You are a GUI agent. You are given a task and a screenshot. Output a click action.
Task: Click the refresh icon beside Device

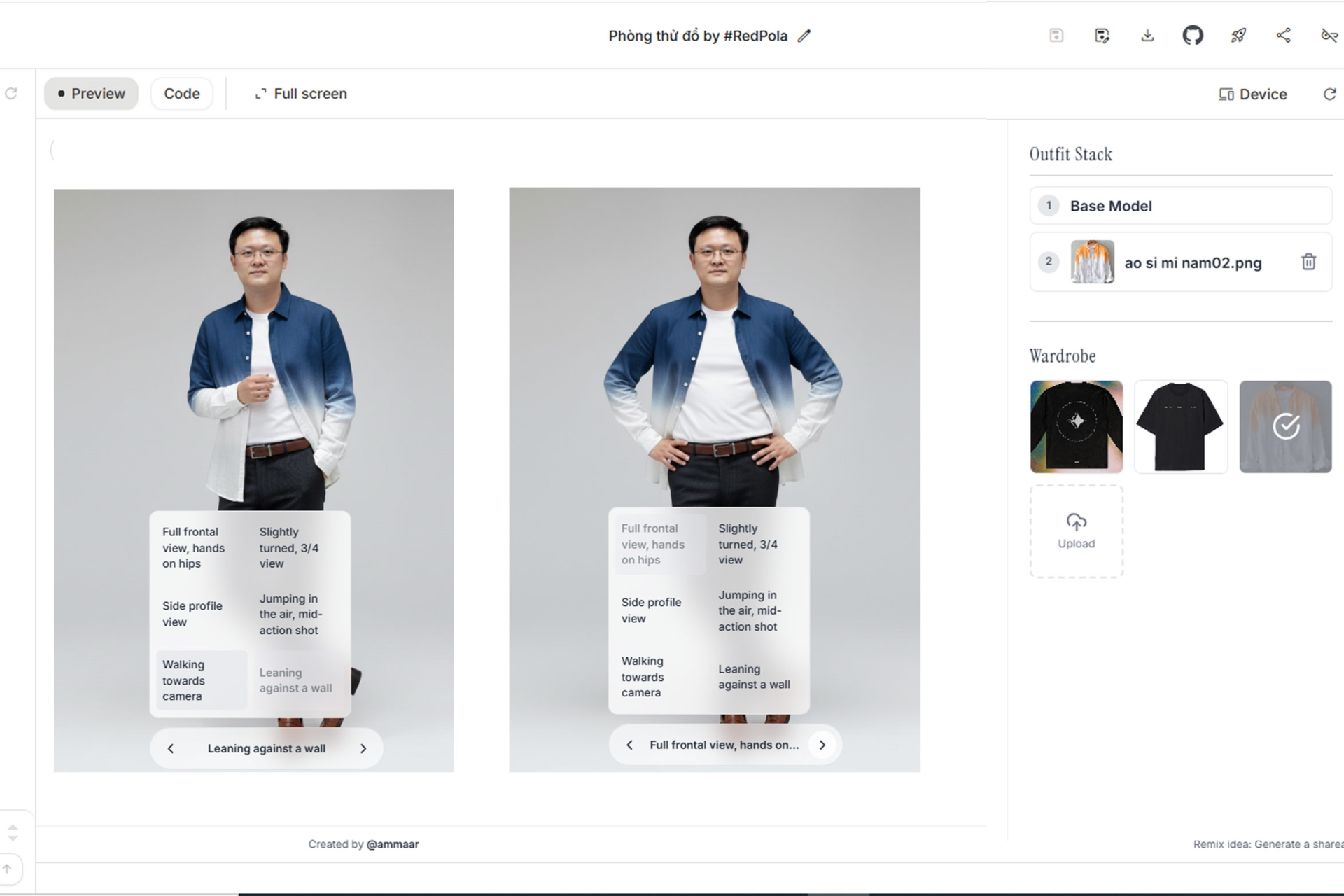point(1329,94)
